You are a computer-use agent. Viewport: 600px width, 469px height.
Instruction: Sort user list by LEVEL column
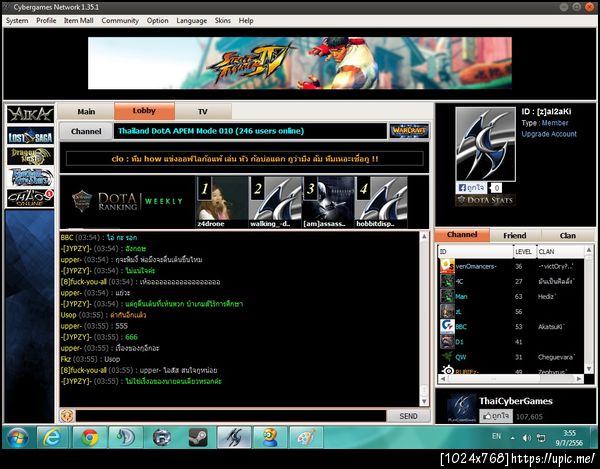click(x=524, y=251)
